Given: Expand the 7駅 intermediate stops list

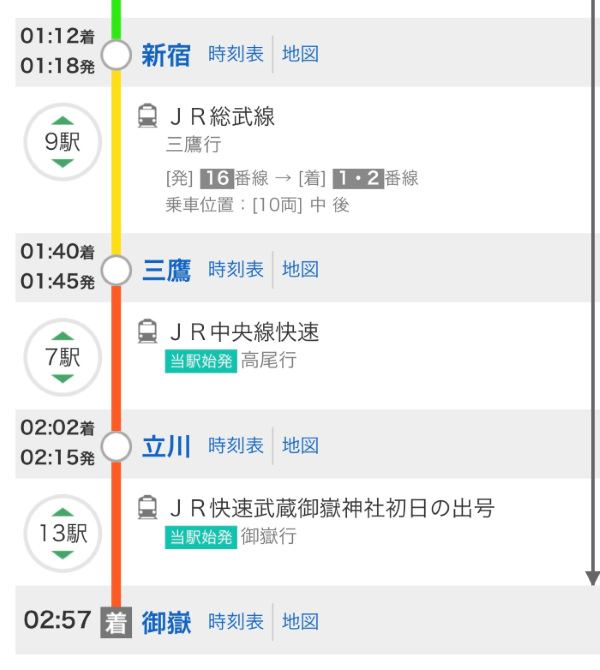Looking at the screenshot, I should point(62,357).
